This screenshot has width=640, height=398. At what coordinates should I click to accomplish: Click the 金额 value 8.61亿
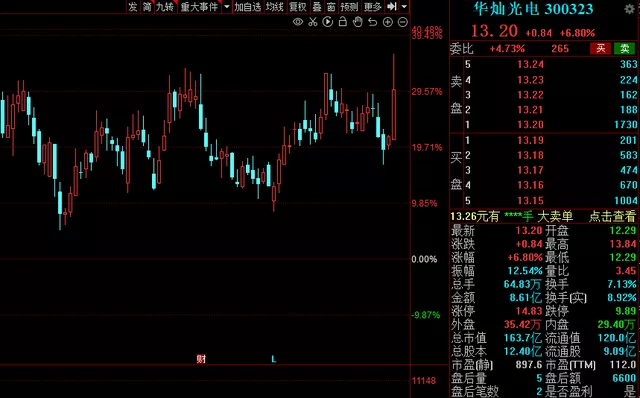coord(526,298)
